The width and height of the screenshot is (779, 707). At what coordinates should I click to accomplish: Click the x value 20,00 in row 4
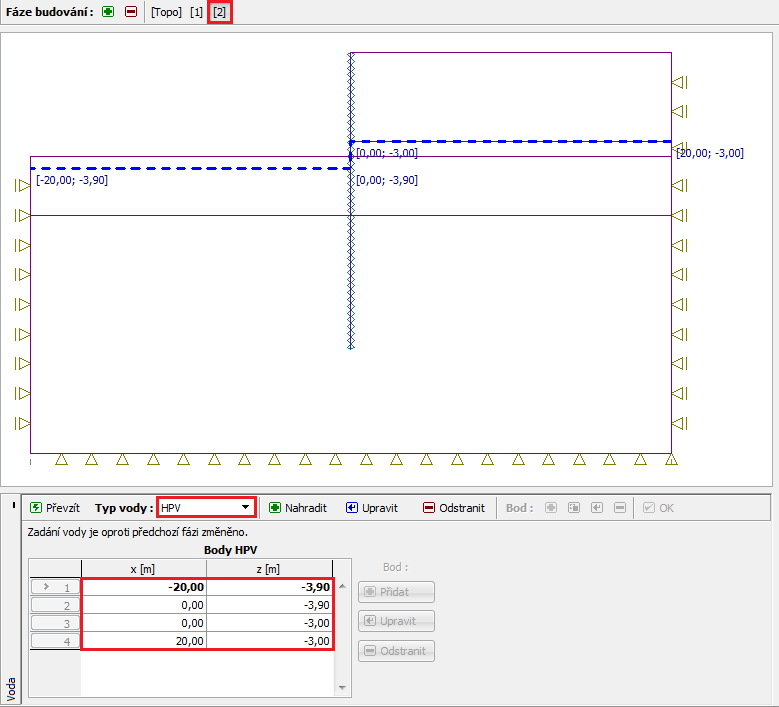coord(144,641)
